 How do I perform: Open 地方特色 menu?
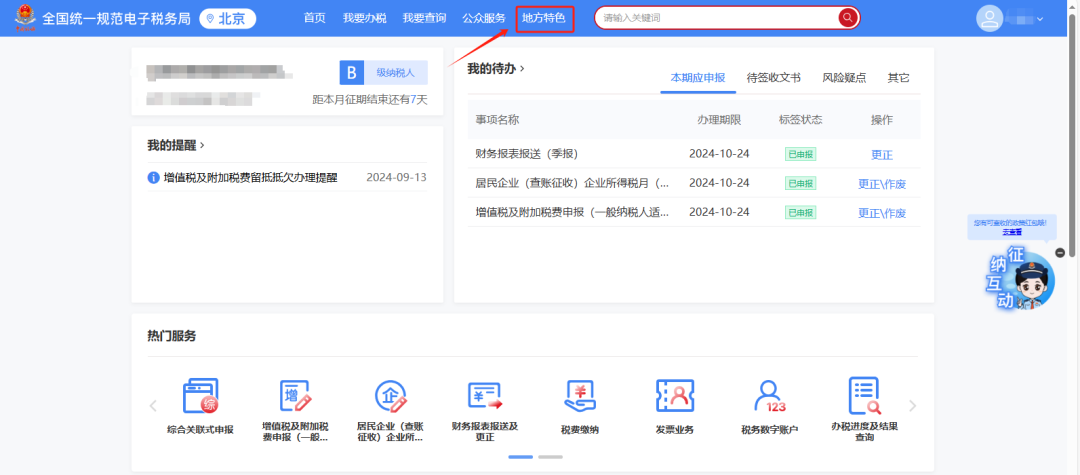click(x=544, y=19)
